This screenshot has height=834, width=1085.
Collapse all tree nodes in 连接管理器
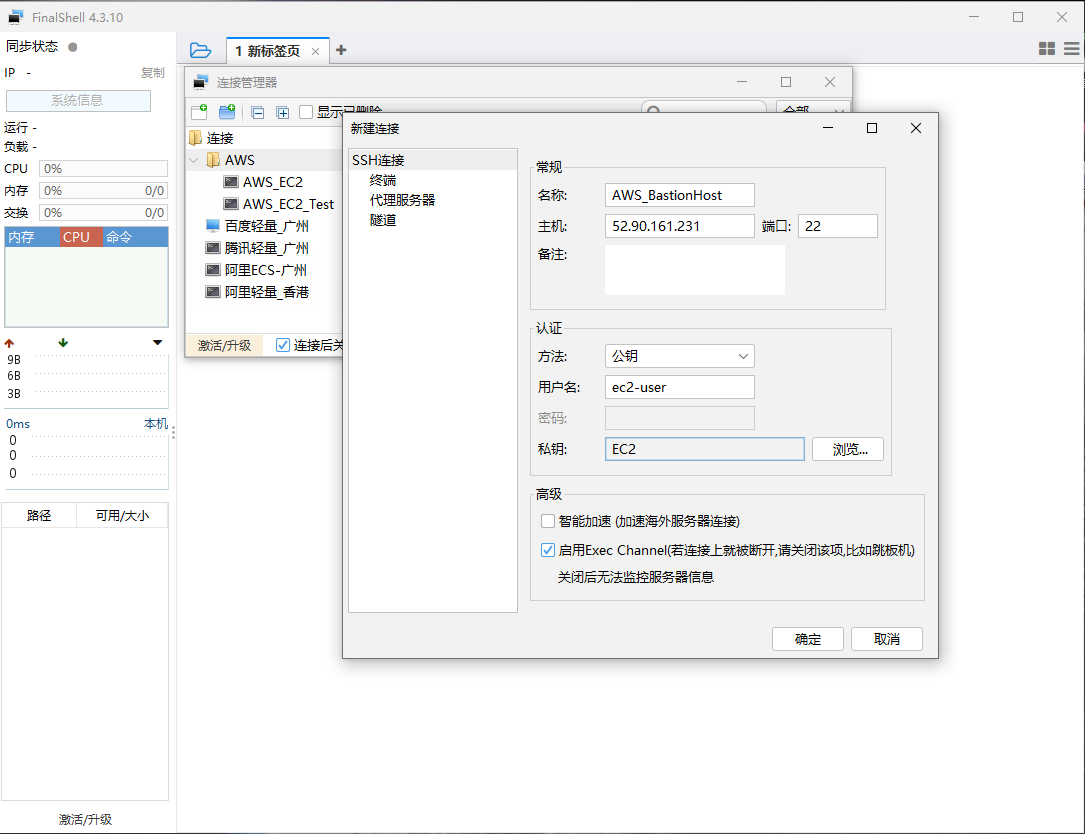(x=258, y=113)
